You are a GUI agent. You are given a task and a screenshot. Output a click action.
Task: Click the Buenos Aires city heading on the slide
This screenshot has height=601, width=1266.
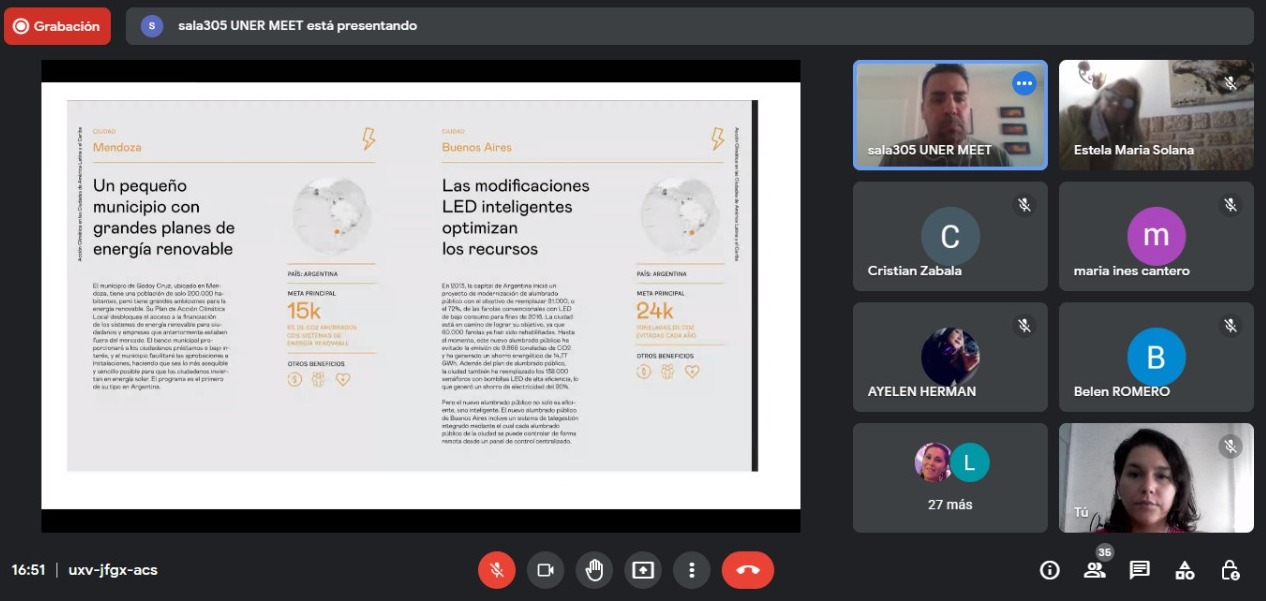pyautogui.click(x=477, y=147)
